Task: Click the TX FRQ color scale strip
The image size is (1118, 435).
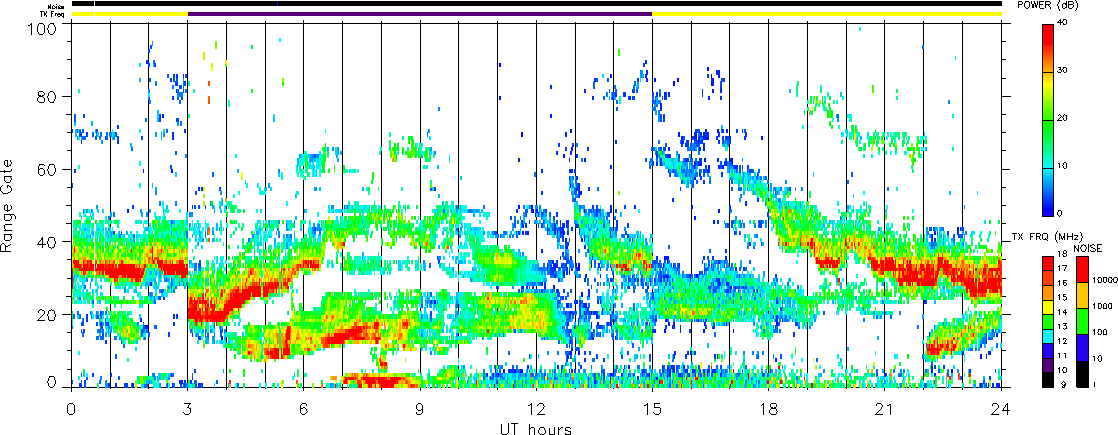Action: click(1048, 321)
